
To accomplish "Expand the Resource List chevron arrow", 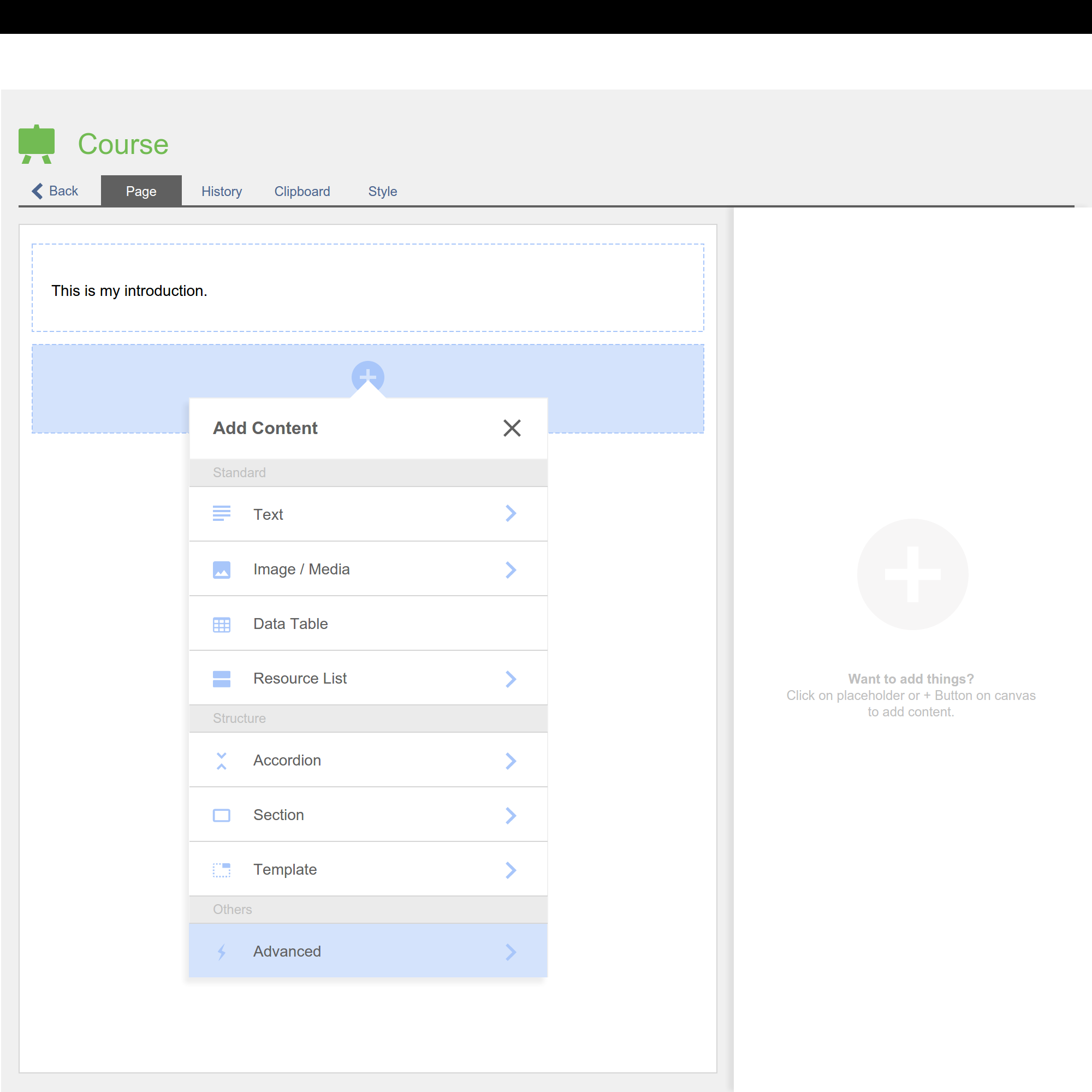I will coord(511,678).
